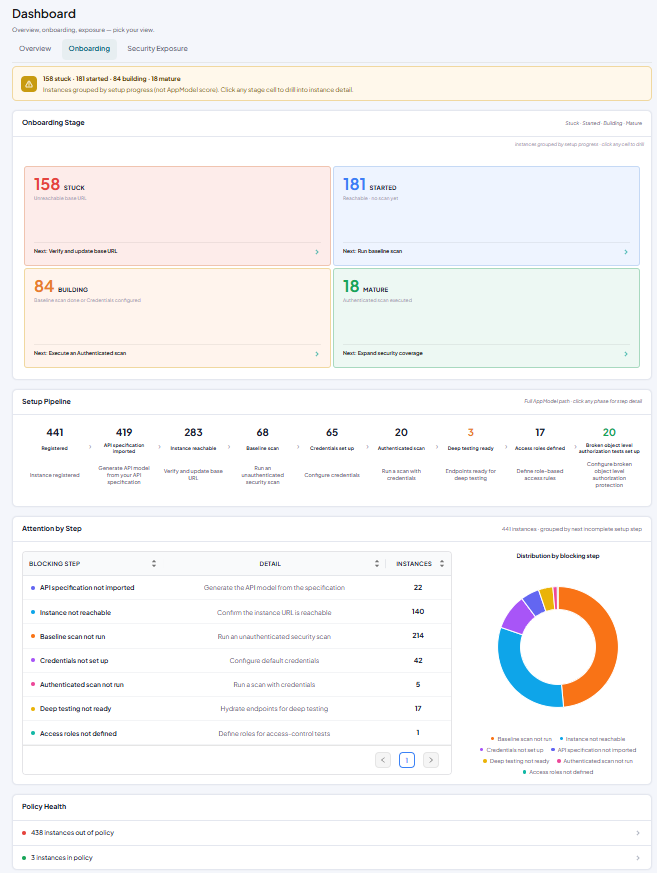Viewport: 657px width, 873px height.
Task: Switch to the Overview tab
Action: point(35,48)
